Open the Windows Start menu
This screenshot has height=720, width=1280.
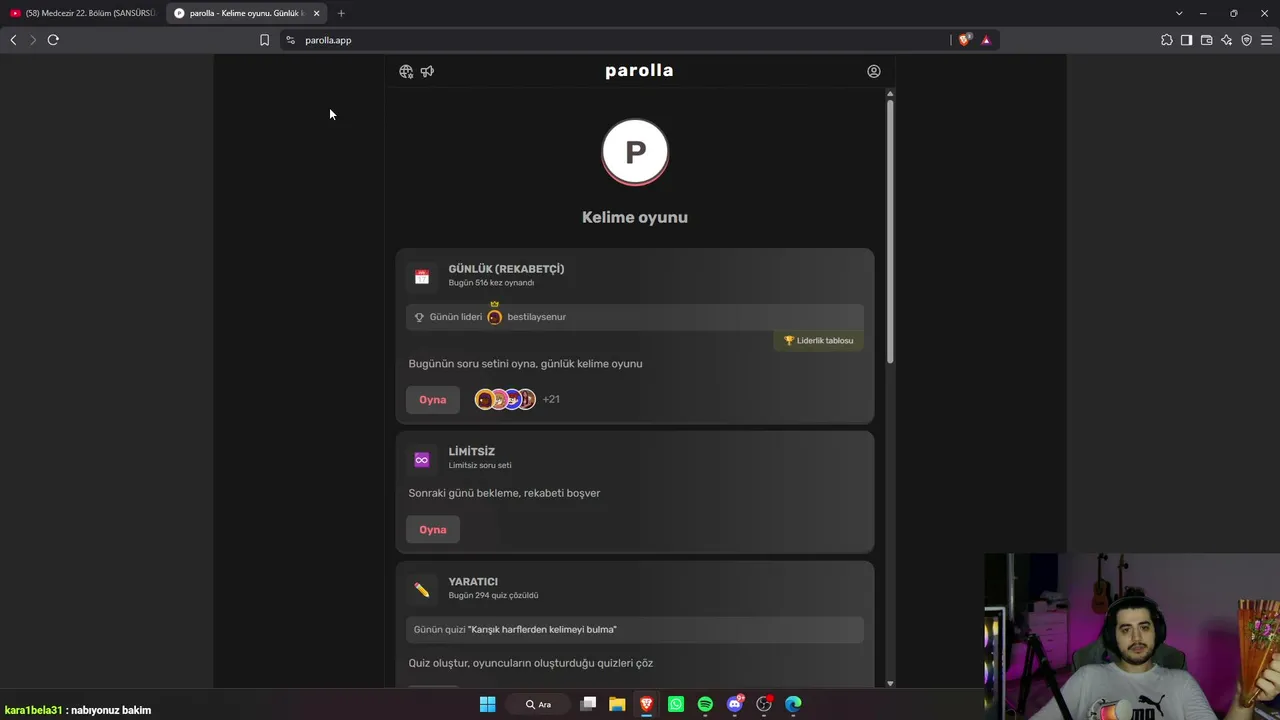pyautogui.click(x=487, y=704)
